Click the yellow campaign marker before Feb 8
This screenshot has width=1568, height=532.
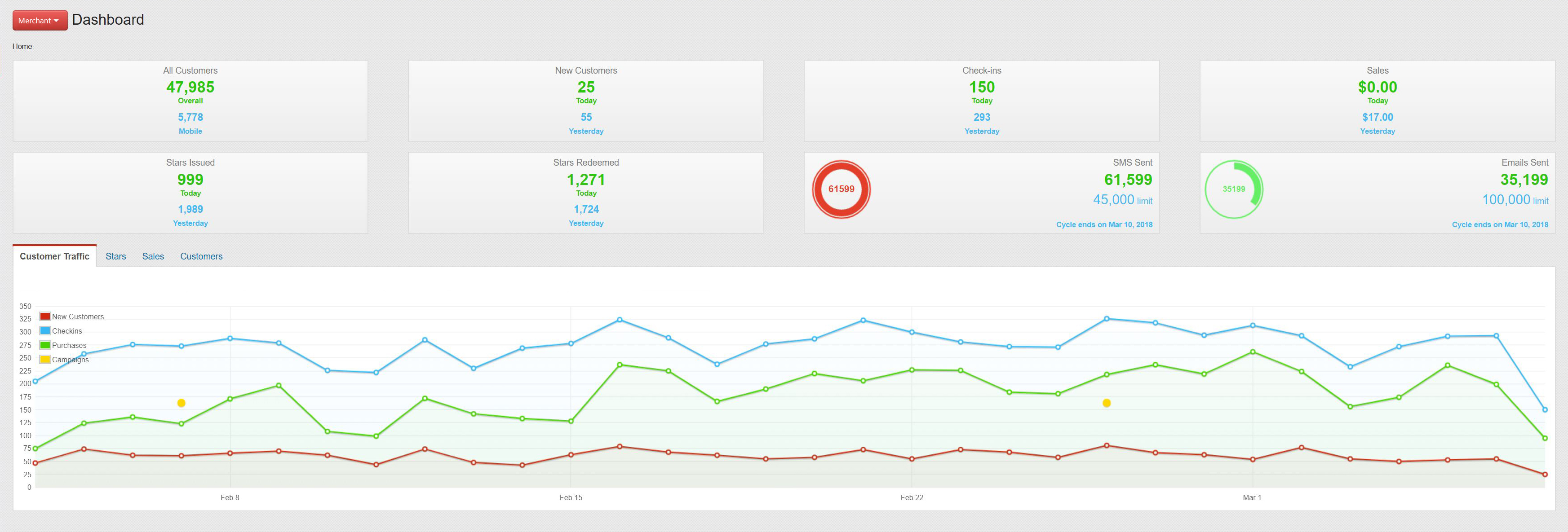point(181,403)
